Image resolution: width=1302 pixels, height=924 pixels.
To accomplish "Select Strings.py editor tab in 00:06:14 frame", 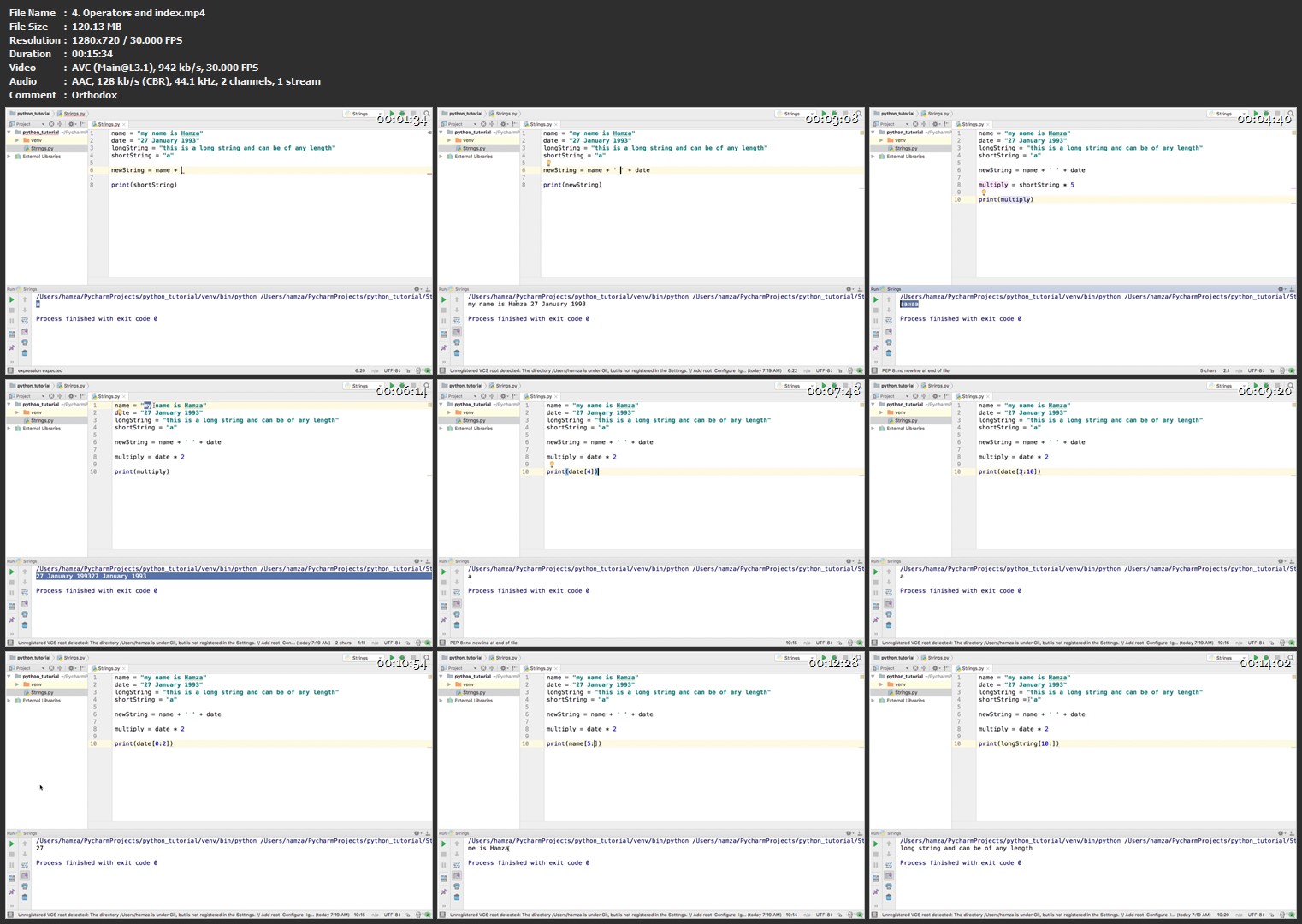I will 109,396.
